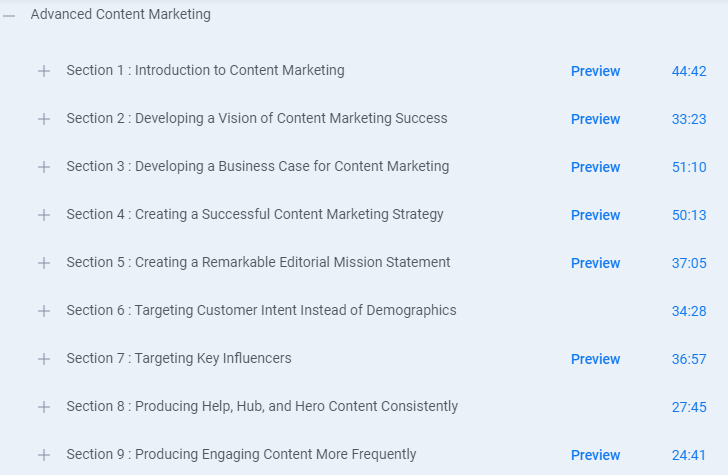The height and width of the screenshot is (475, 728).
Task: Expand Section 2 with the plus icon
Action: (44, 119)
